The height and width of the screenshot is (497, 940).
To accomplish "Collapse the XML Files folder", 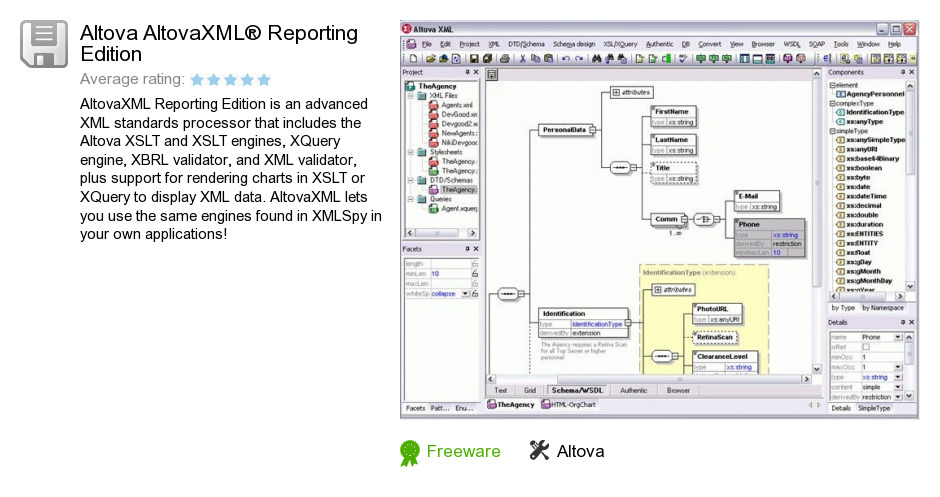I will click(411, 95).
